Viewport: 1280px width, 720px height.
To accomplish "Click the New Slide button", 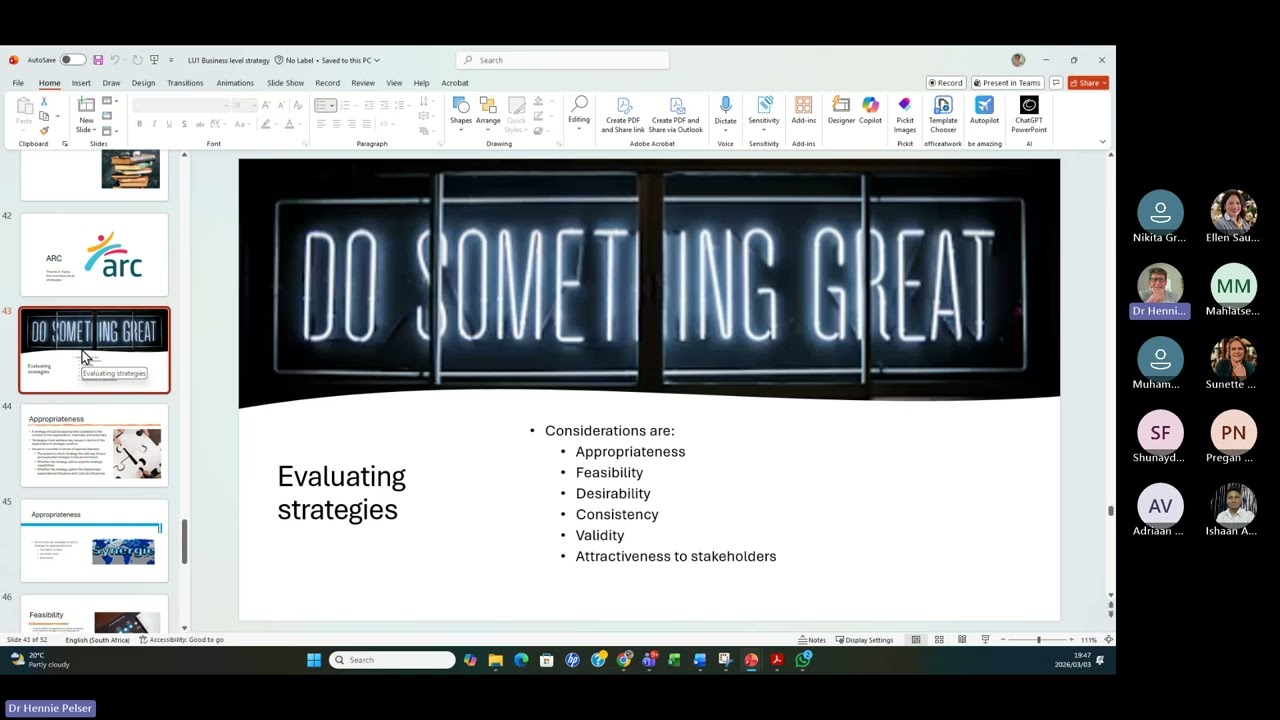I will pyautogui.click(x=86, y=116).
